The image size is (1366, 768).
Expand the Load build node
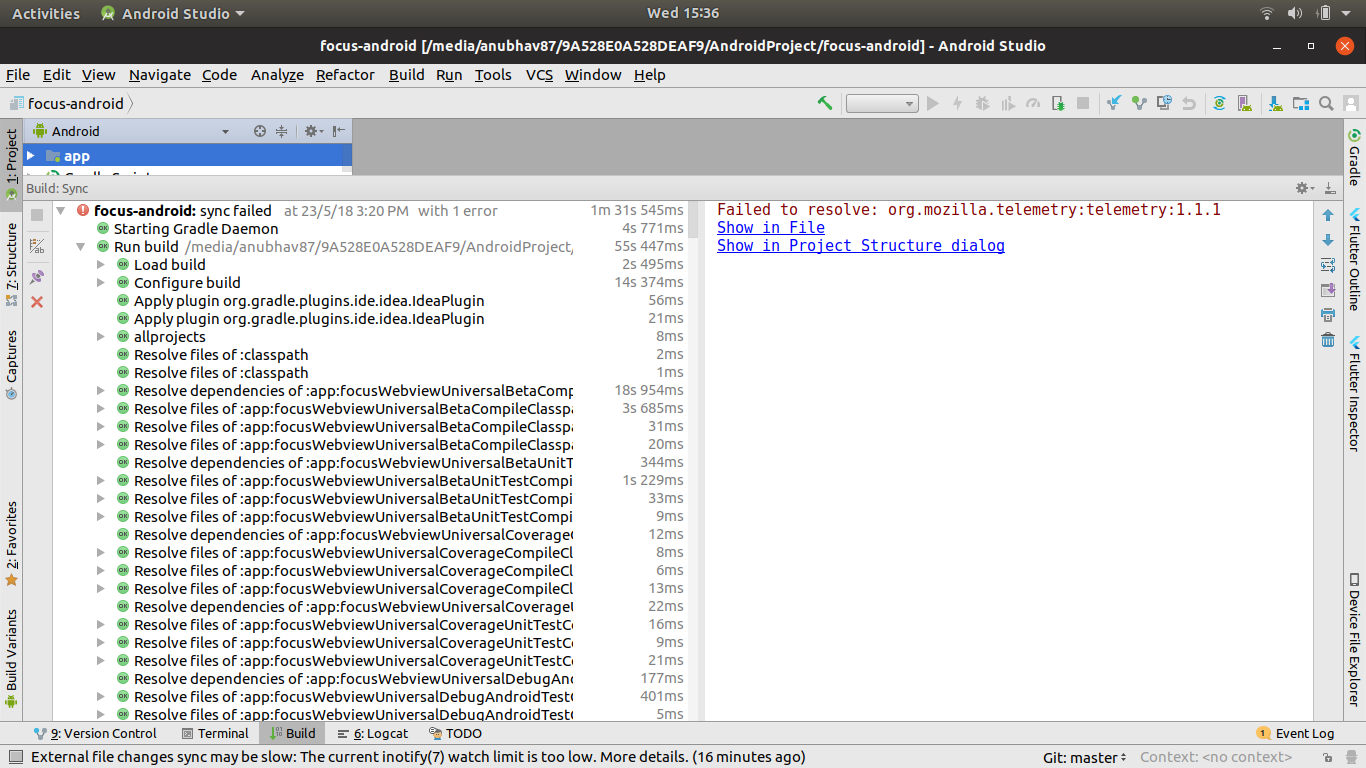point(100,264)
